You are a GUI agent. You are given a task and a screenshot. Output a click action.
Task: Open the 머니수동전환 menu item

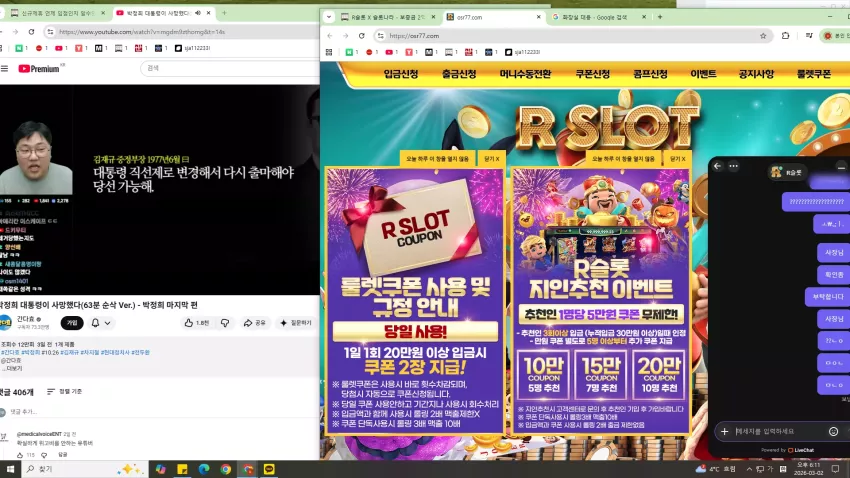click(x=525, y=74)
